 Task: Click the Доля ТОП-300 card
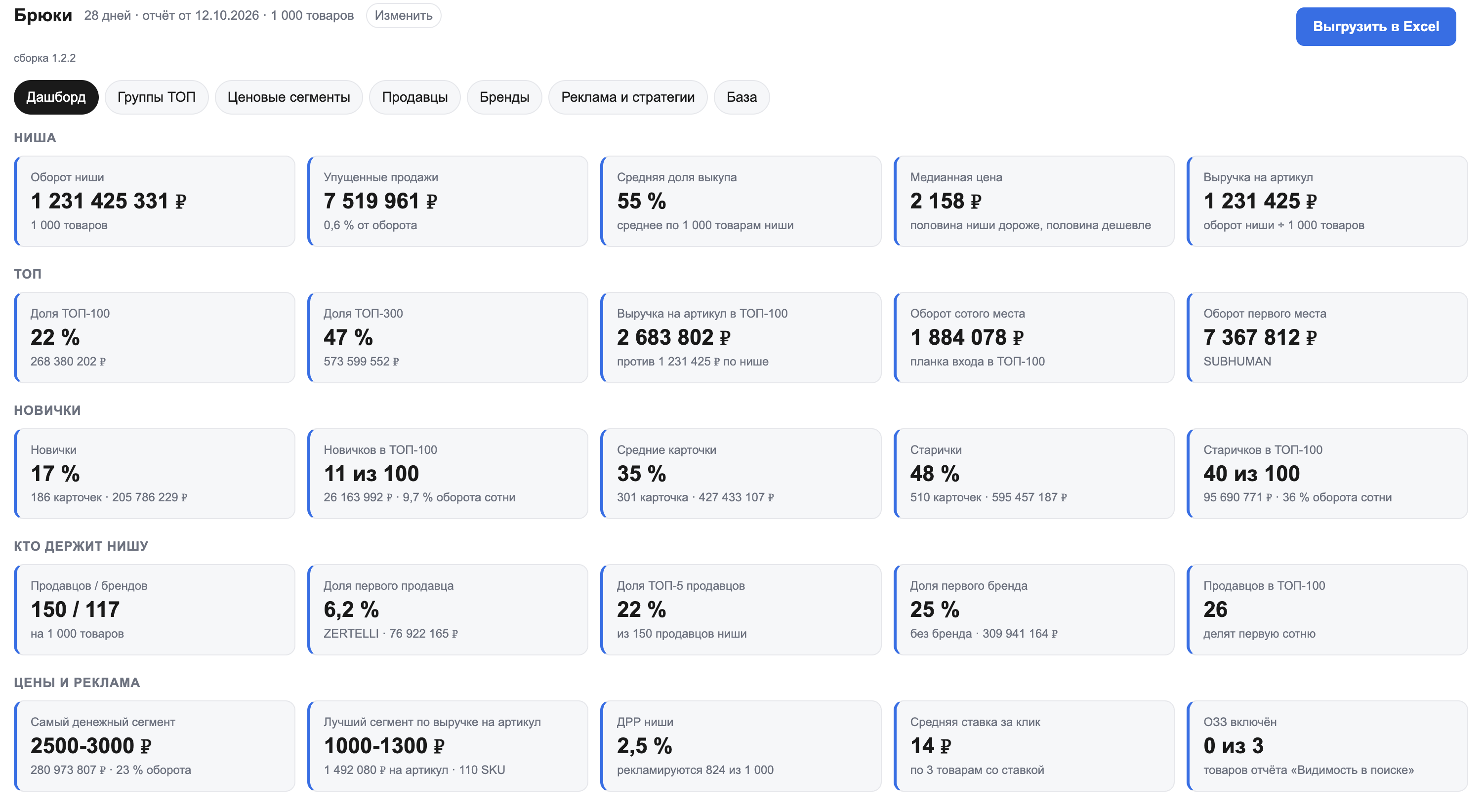click(447, 338)
